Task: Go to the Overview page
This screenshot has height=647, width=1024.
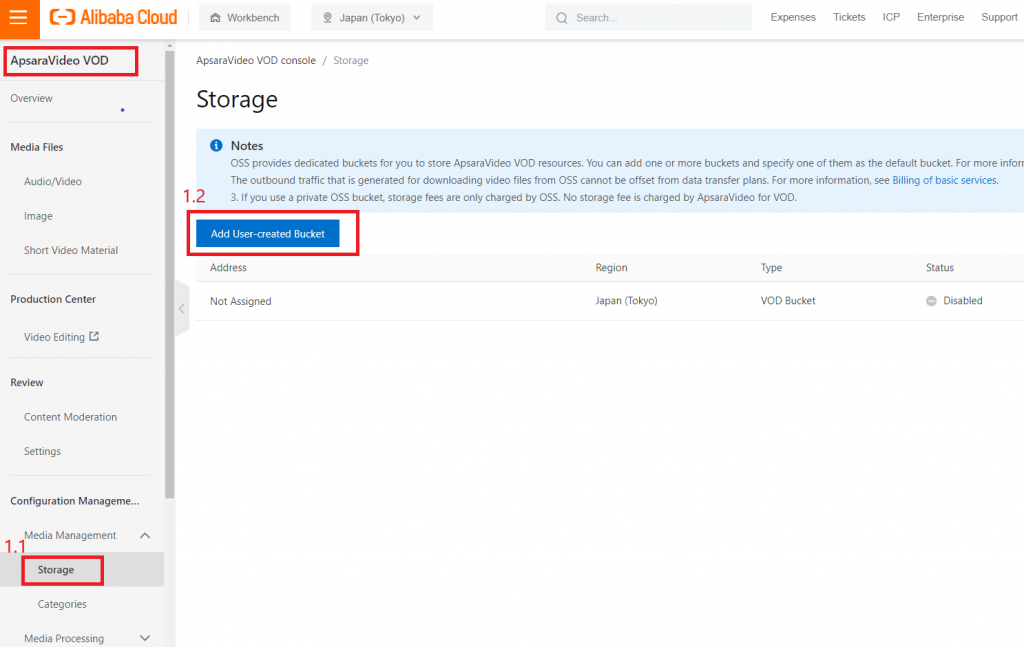Action: tap(31, 98)
